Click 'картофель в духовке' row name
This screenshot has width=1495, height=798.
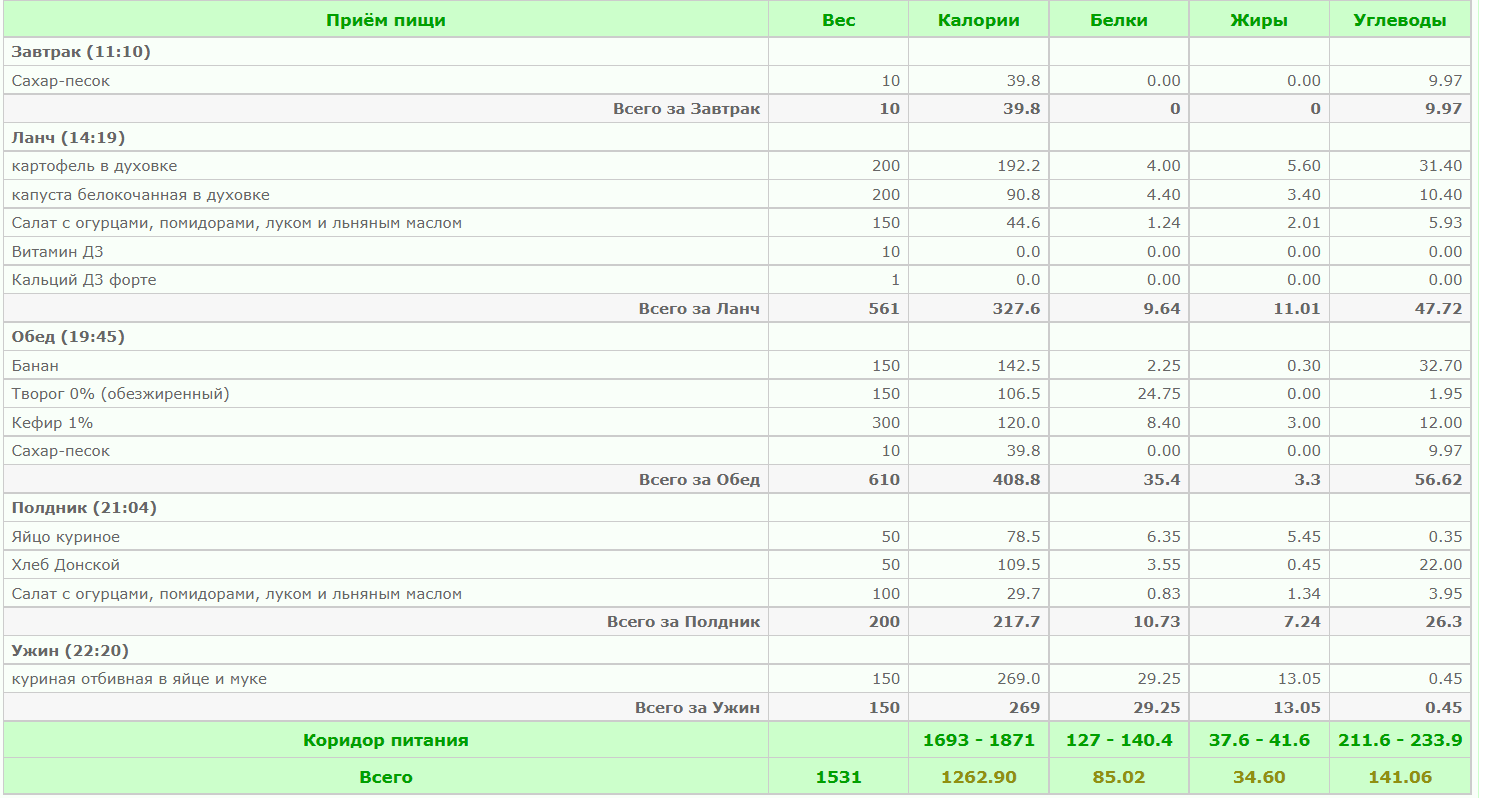pos(94,166)
